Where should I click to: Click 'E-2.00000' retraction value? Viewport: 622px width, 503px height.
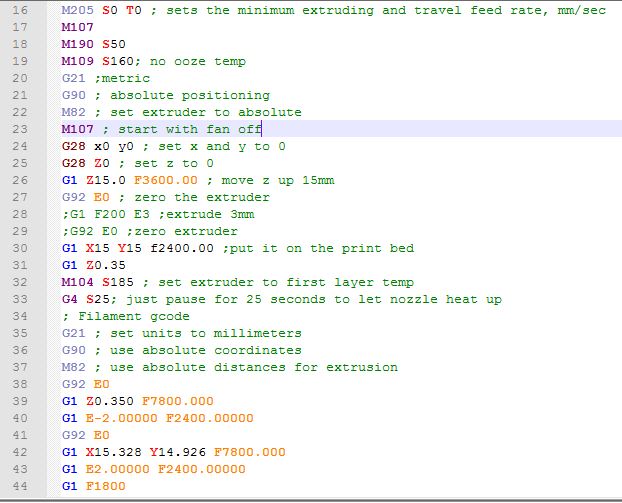(122, 418)
